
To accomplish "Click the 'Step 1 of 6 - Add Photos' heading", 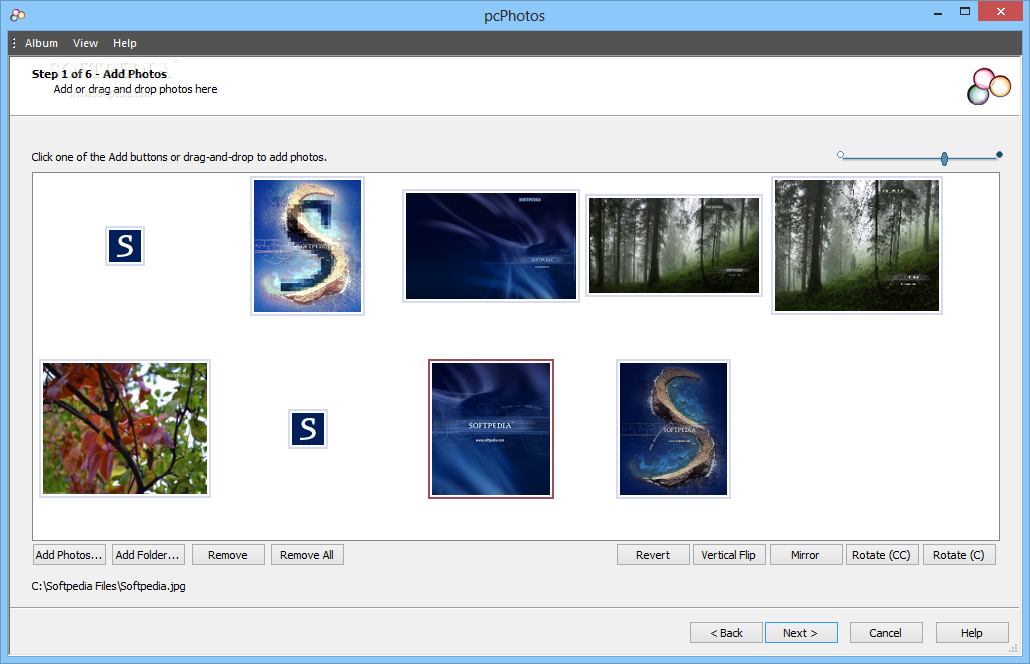I will point(99,74).
